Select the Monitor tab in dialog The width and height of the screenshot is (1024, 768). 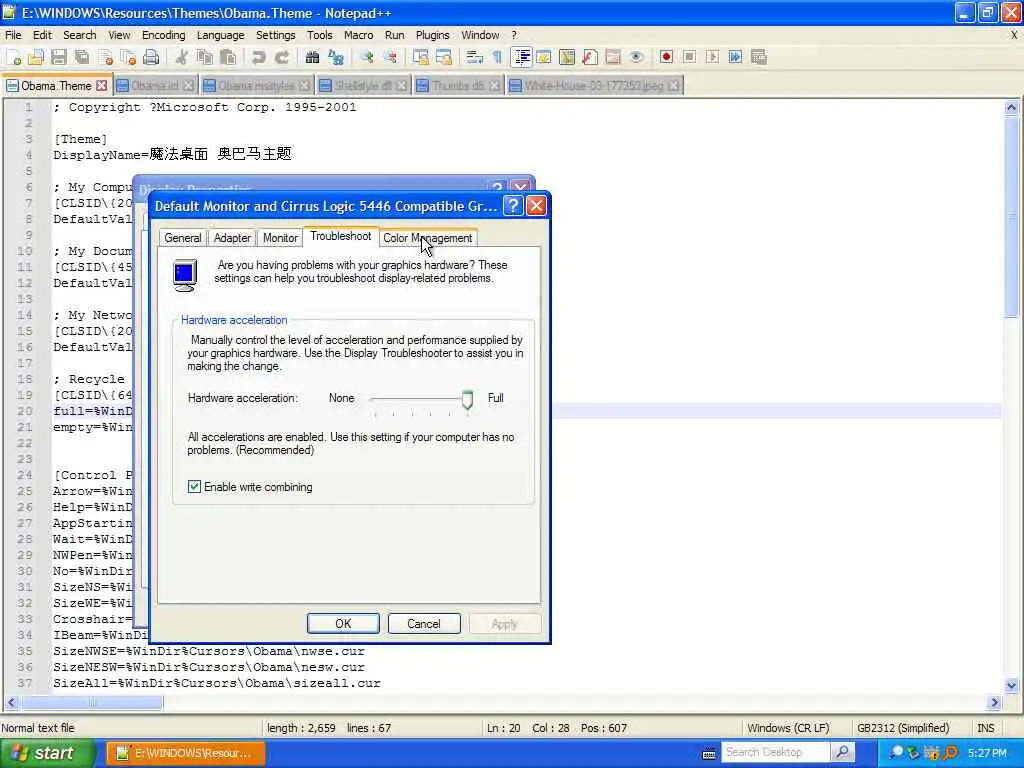click(280, 238)
